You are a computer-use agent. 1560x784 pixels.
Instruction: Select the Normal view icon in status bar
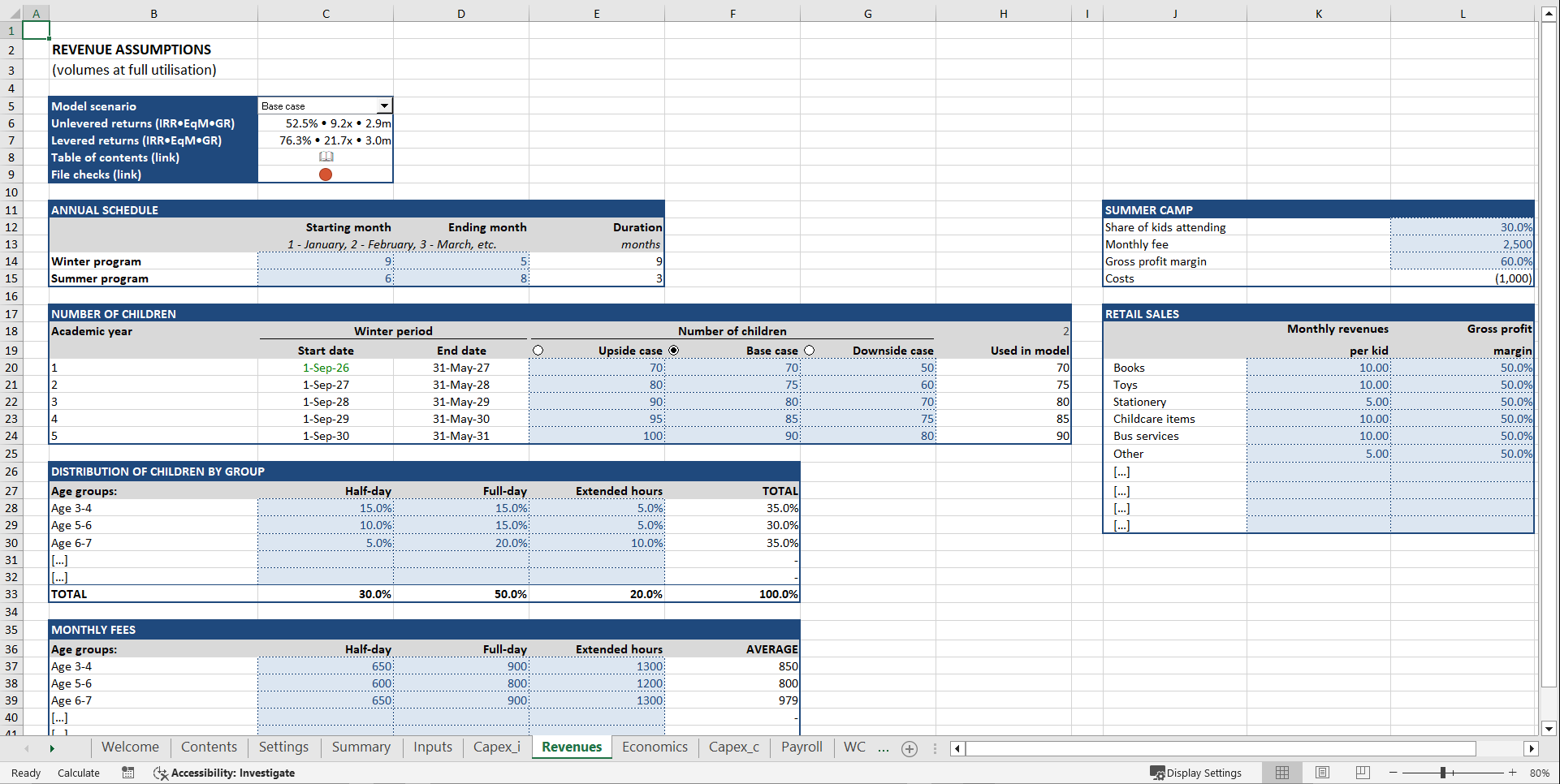[1282, 773]
